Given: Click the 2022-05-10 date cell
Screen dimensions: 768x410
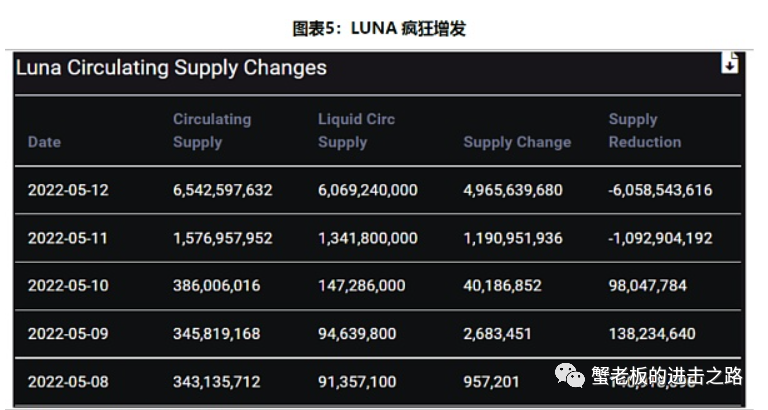Looking at the screenshot, I should click(68, 286).
